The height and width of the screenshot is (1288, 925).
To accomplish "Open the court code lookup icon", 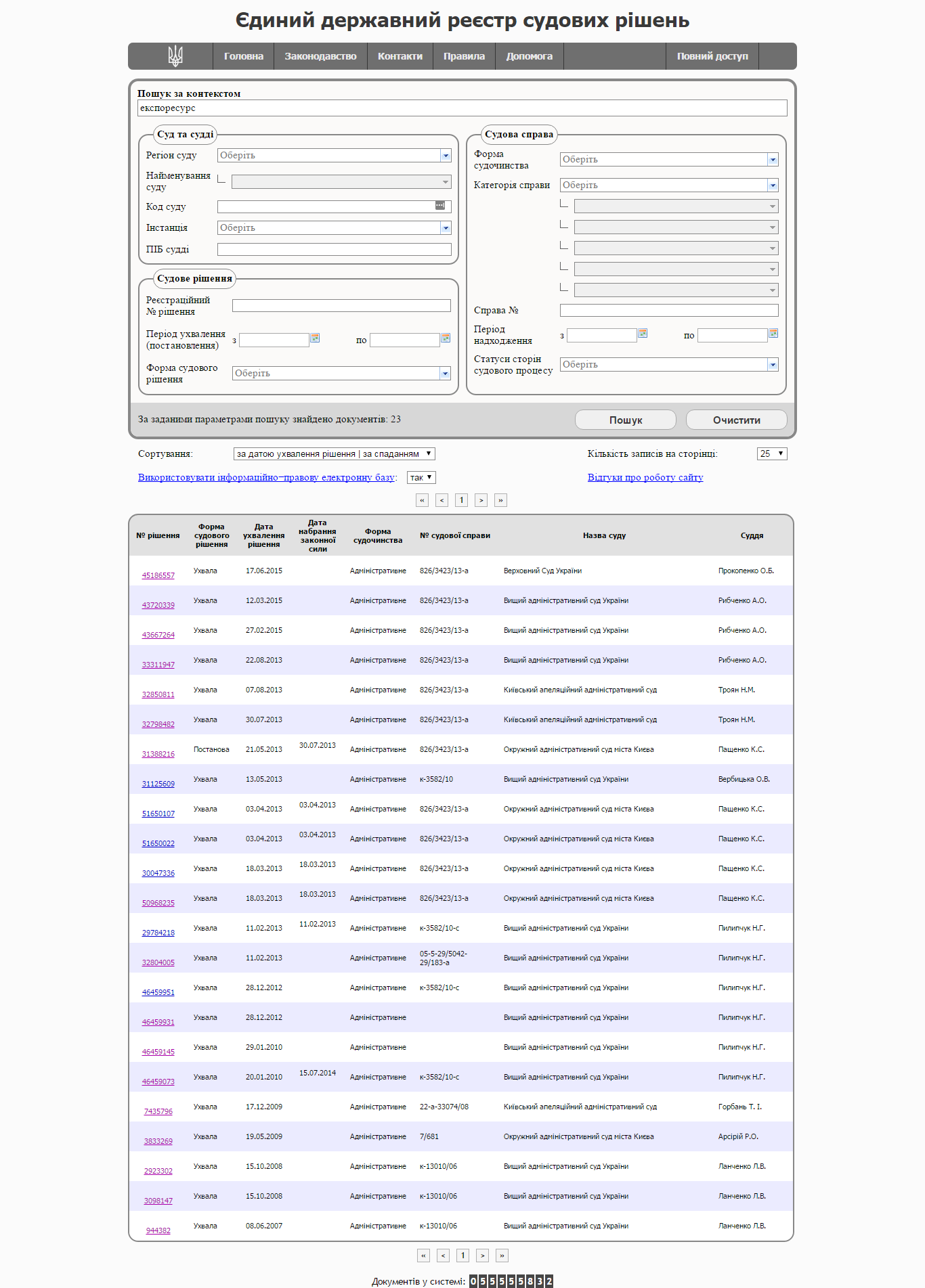I will pyautogui.click(x=440, y=206).
